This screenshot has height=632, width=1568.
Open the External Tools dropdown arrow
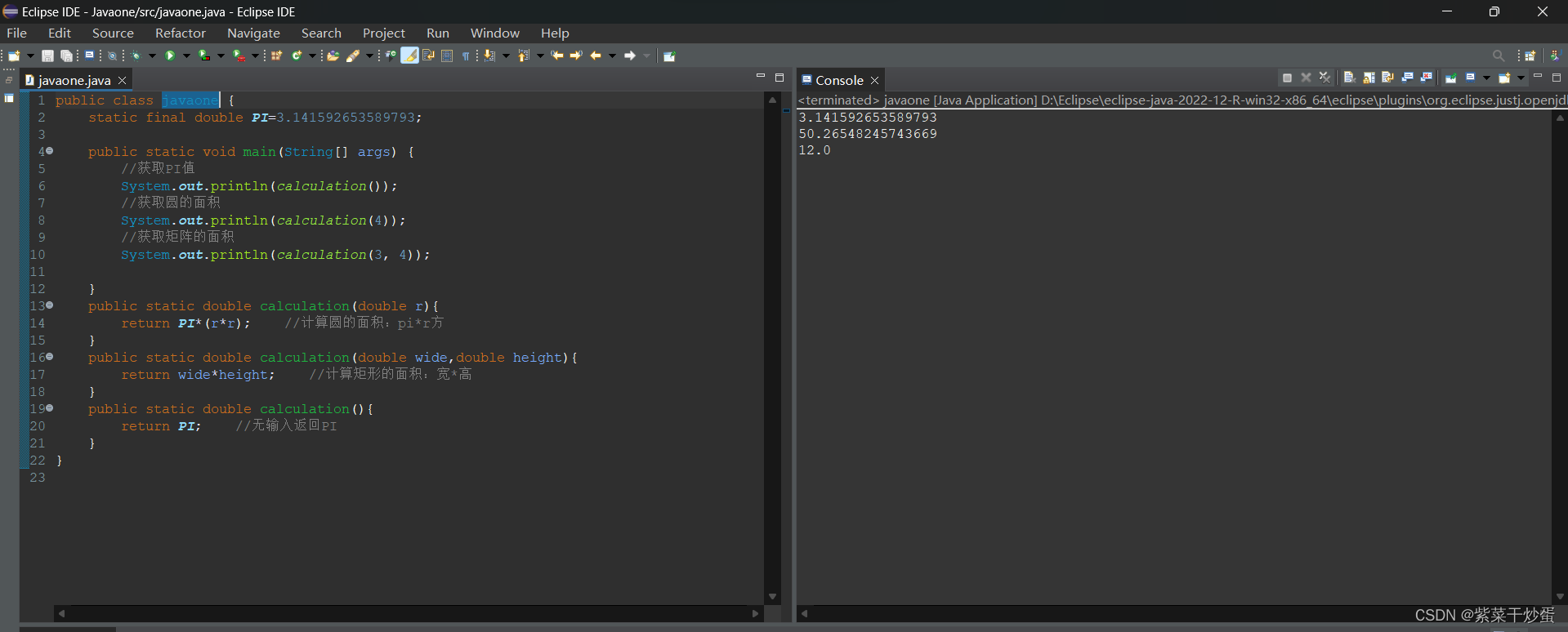tap(255, 56)
